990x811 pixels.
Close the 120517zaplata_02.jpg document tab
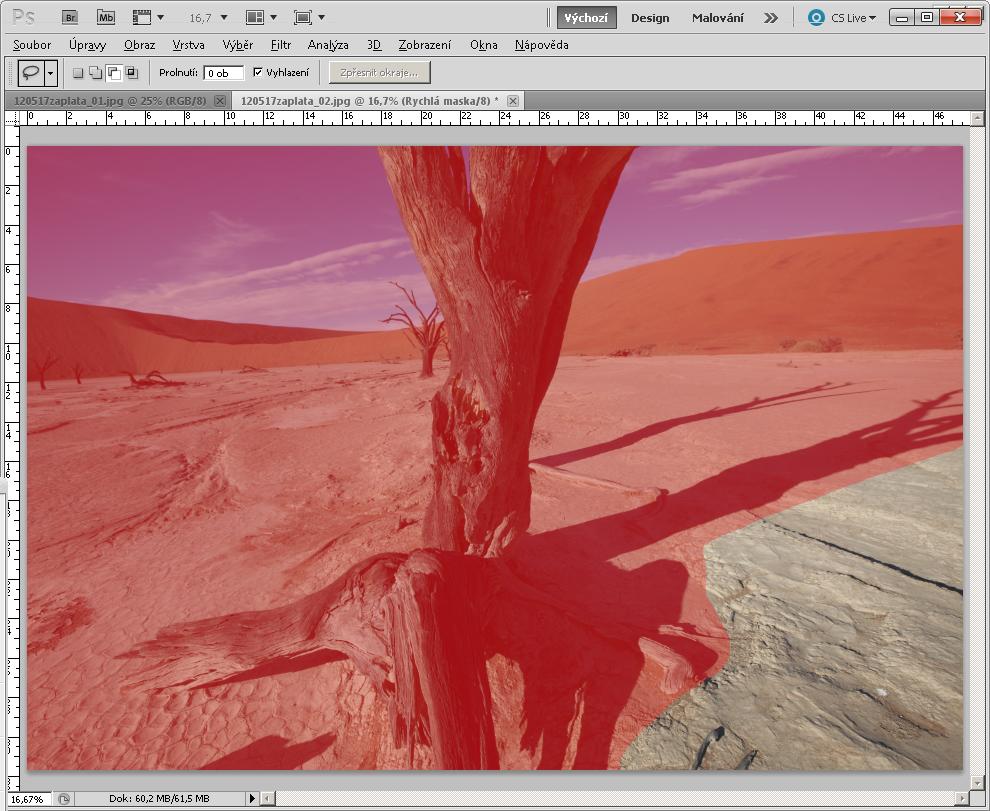click(513, 101)
